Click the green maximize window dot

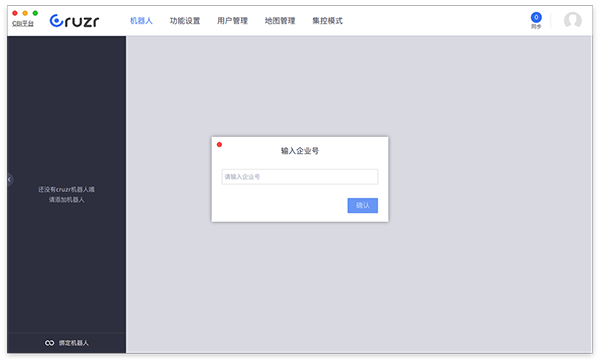click(35, 13)
